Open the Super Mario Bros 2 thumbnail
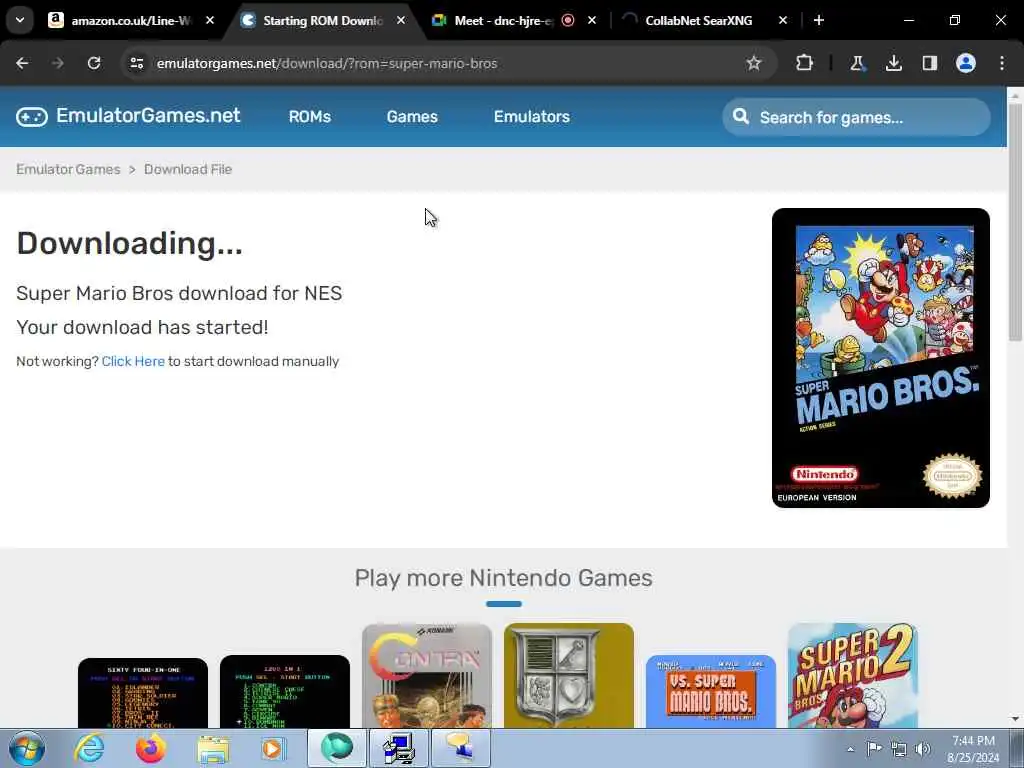Screen dimensions: 1024x768 [x=853, y=676]
